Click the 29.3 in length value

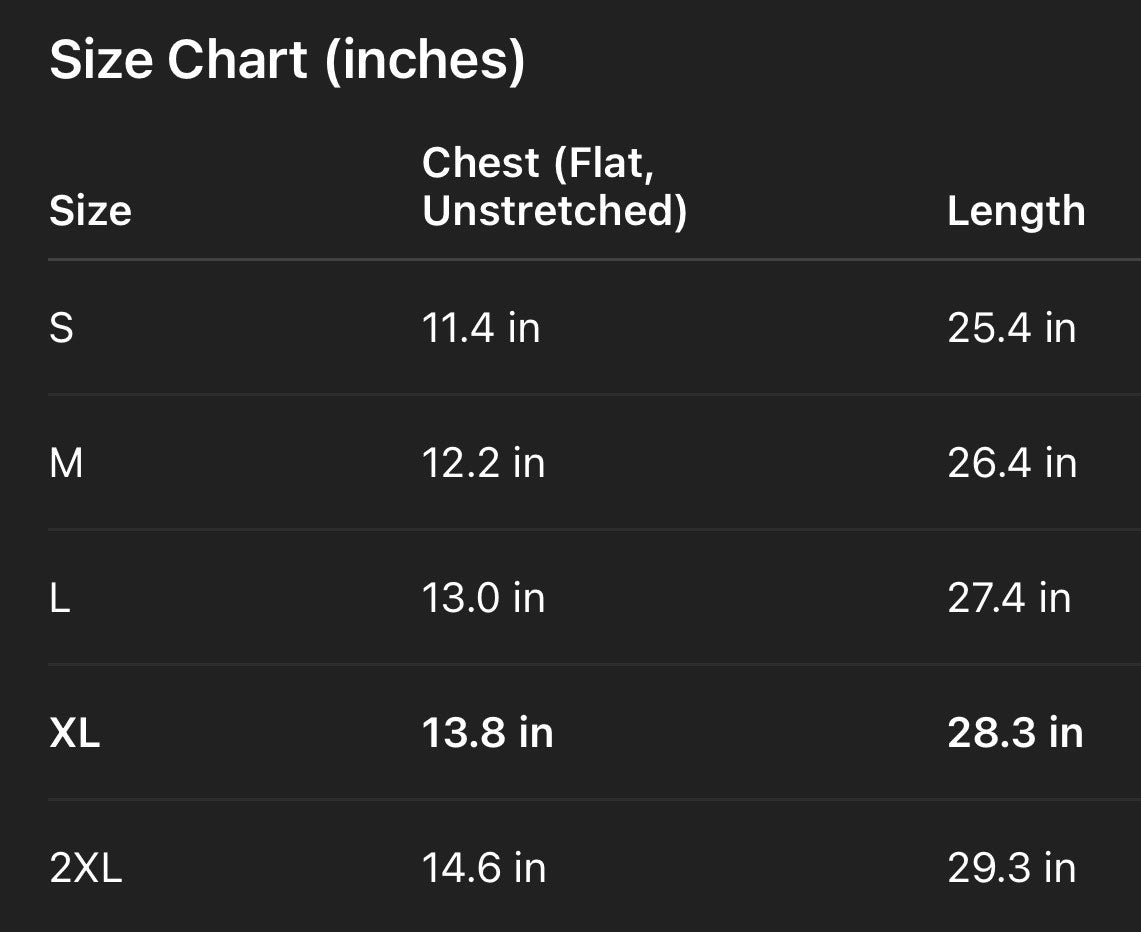point(1011,868)
